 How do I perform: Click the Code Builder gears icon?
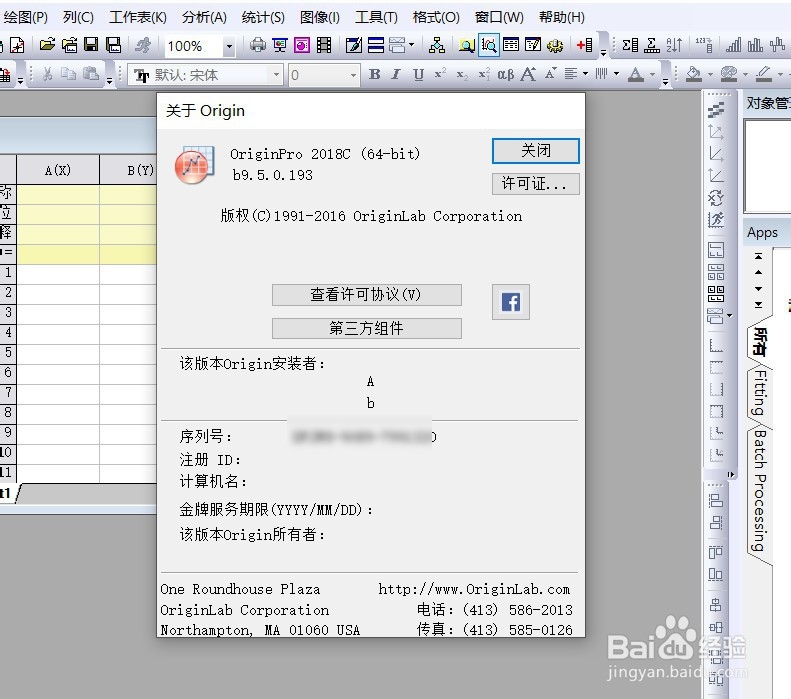click(555, 45)
